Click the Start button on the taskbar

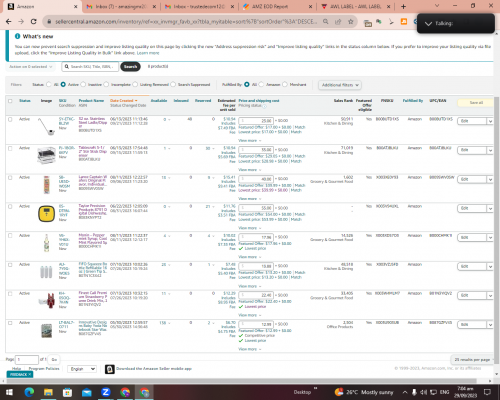[9, 392]
